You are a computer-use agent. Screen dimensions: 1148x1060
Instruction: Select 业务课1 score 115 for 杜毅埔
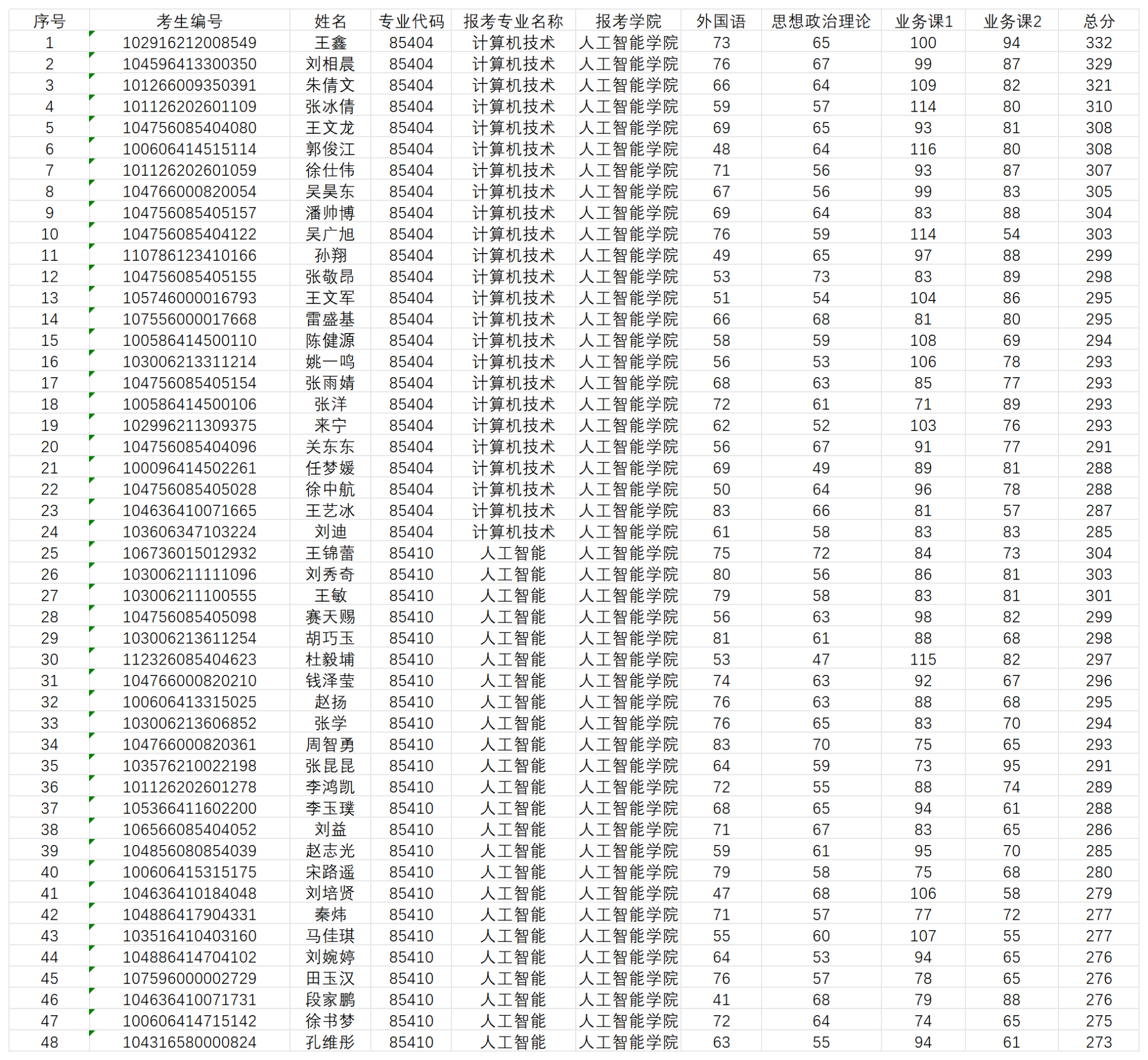[922, 659]
